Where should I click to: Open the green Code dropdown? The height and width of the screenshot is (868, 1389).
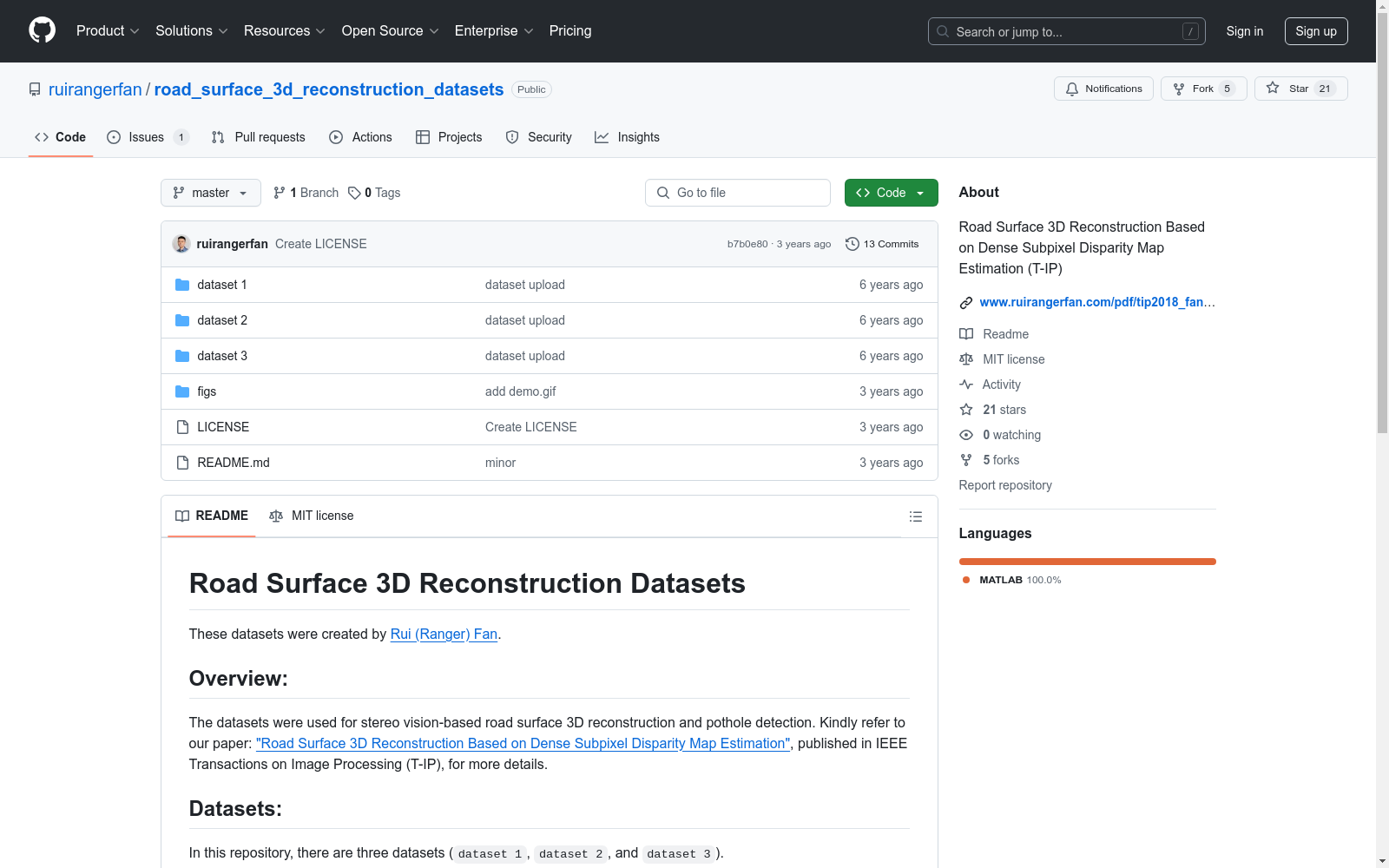point(891,193)
